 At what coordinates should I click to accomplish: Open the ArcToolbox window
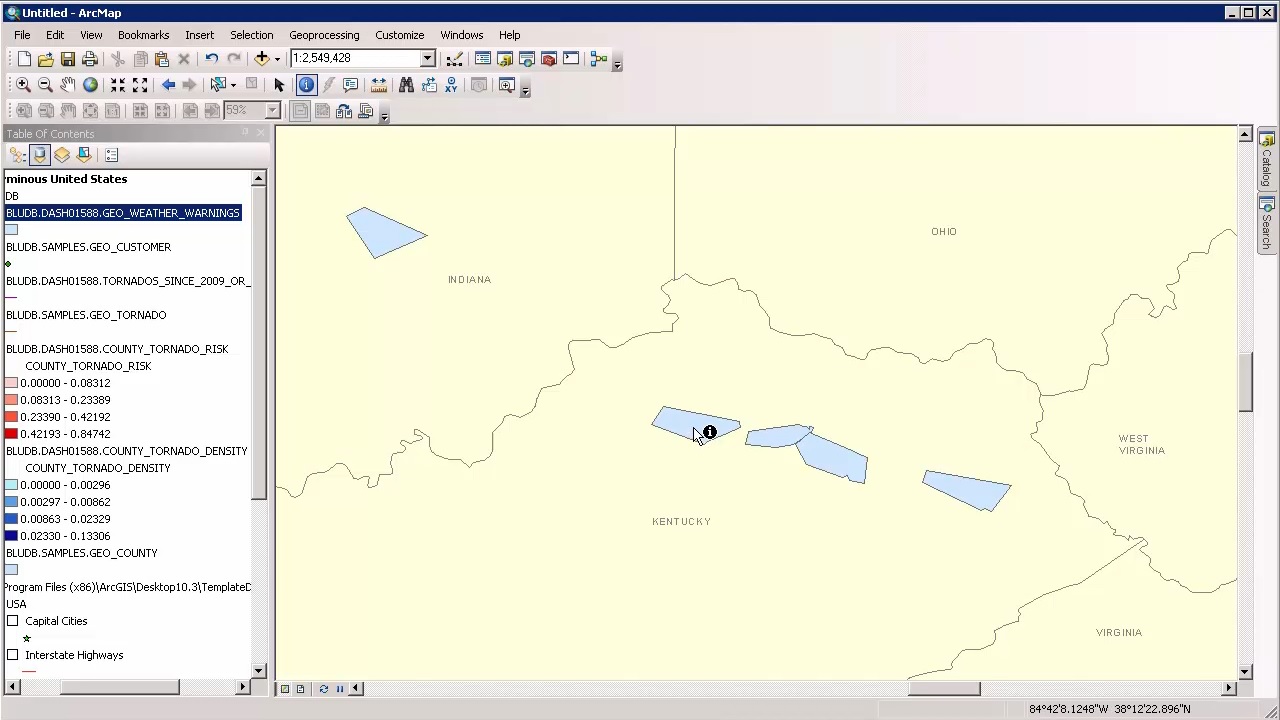click(x=549, y=59)
